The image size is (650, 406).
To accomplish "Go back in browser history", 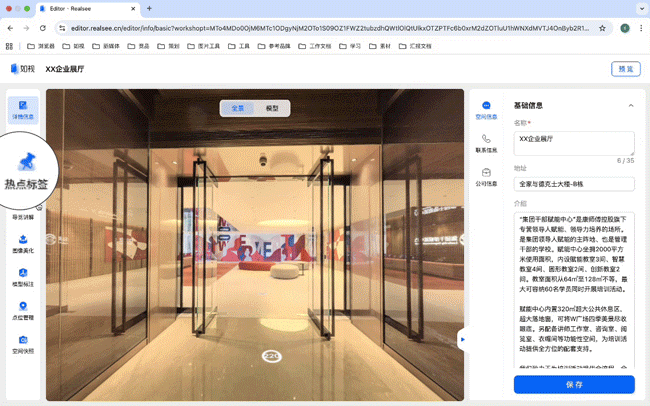I will tap(10, 28).
